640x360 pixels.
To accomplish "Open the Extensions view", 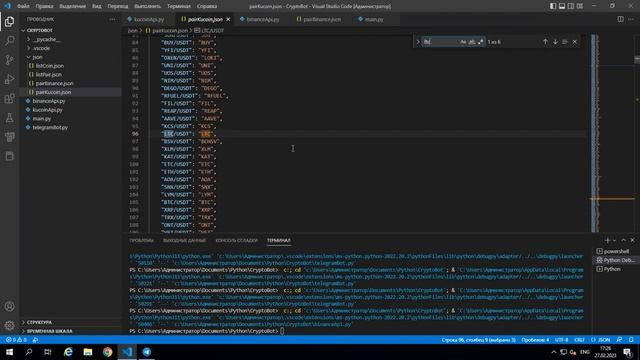I will [9, 98].
